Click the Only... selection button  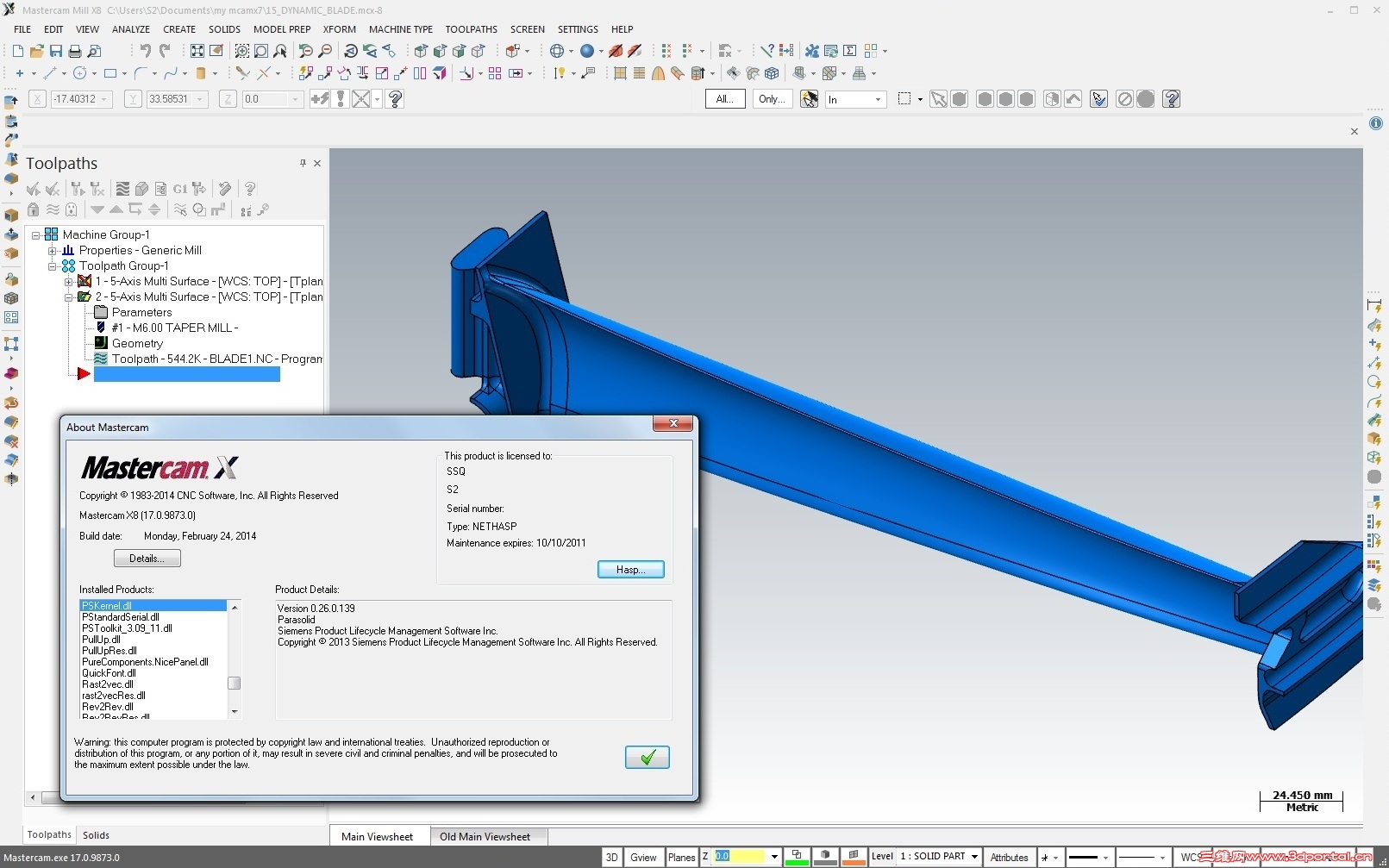(x=772, y=99)
